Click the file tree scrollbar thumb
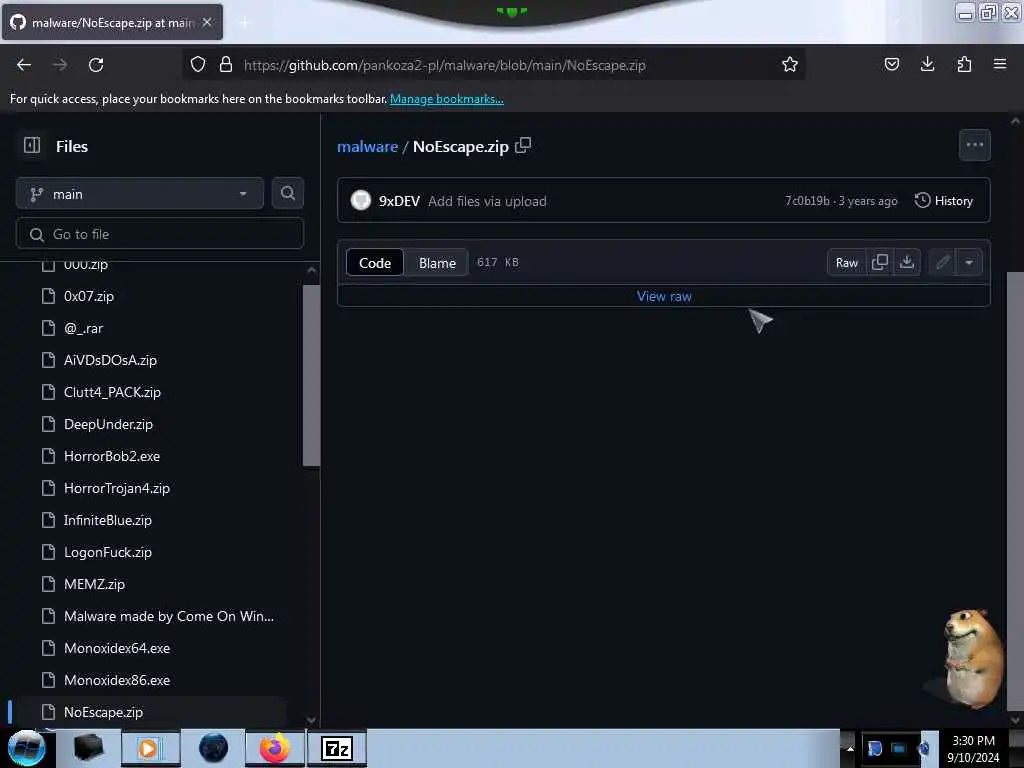1024x768 pixels. click(x=312, y=375)
